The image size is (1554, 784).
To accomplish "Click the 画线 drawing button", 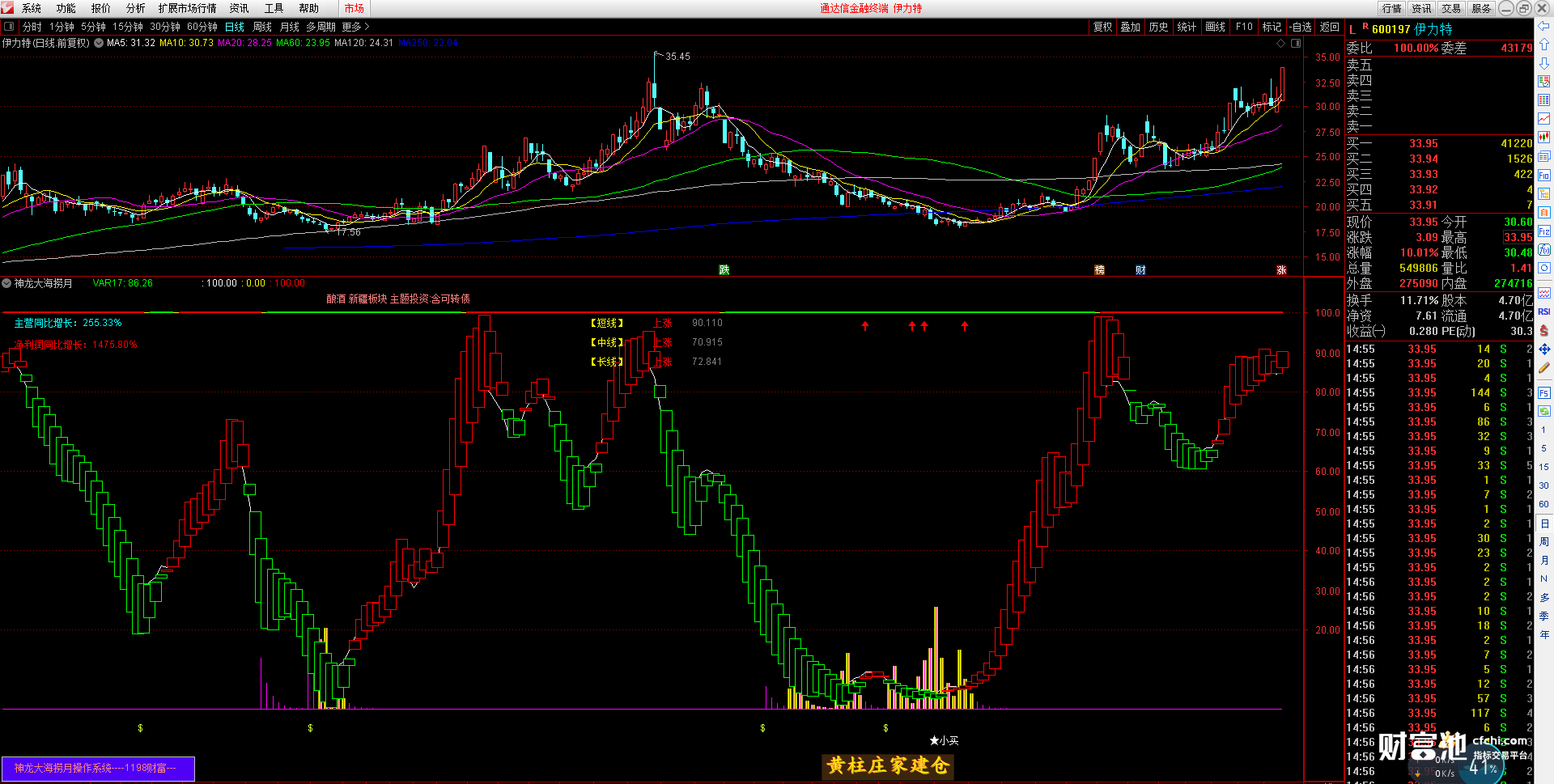I will click(1215, 27).
